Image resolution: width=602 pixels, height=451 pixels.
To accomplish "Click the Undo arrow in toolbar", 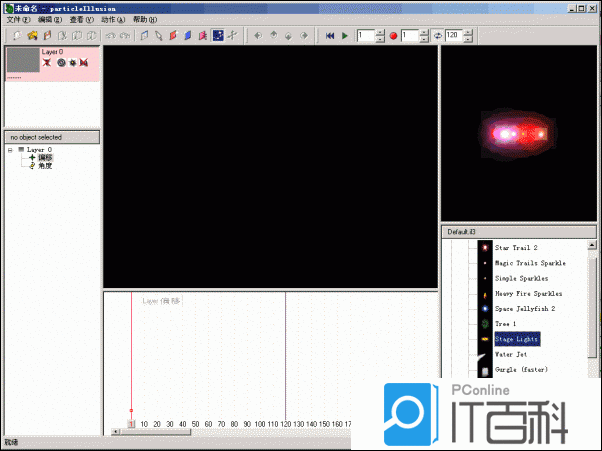I will pos(110,36).
